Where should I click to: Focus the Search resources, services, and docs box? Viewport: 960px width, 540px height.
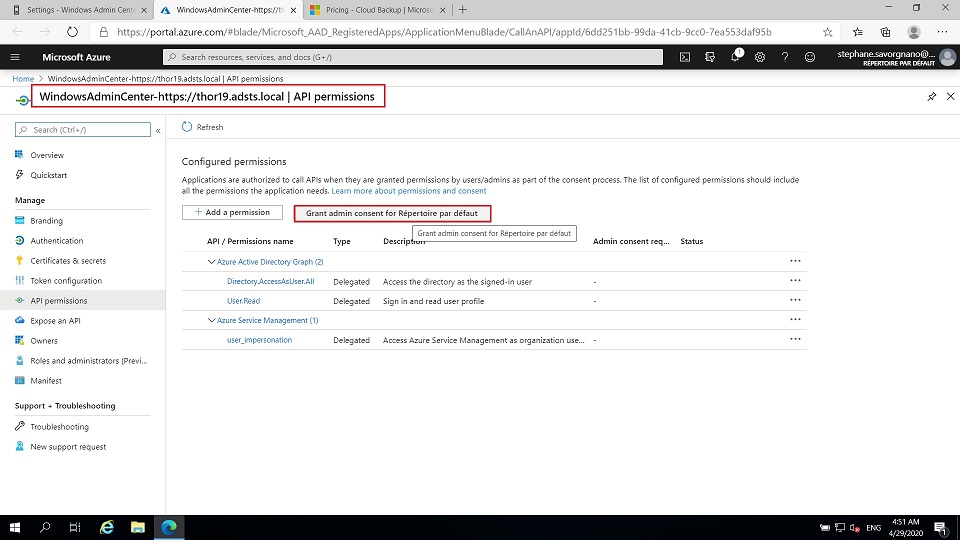[x=413, y=57]
